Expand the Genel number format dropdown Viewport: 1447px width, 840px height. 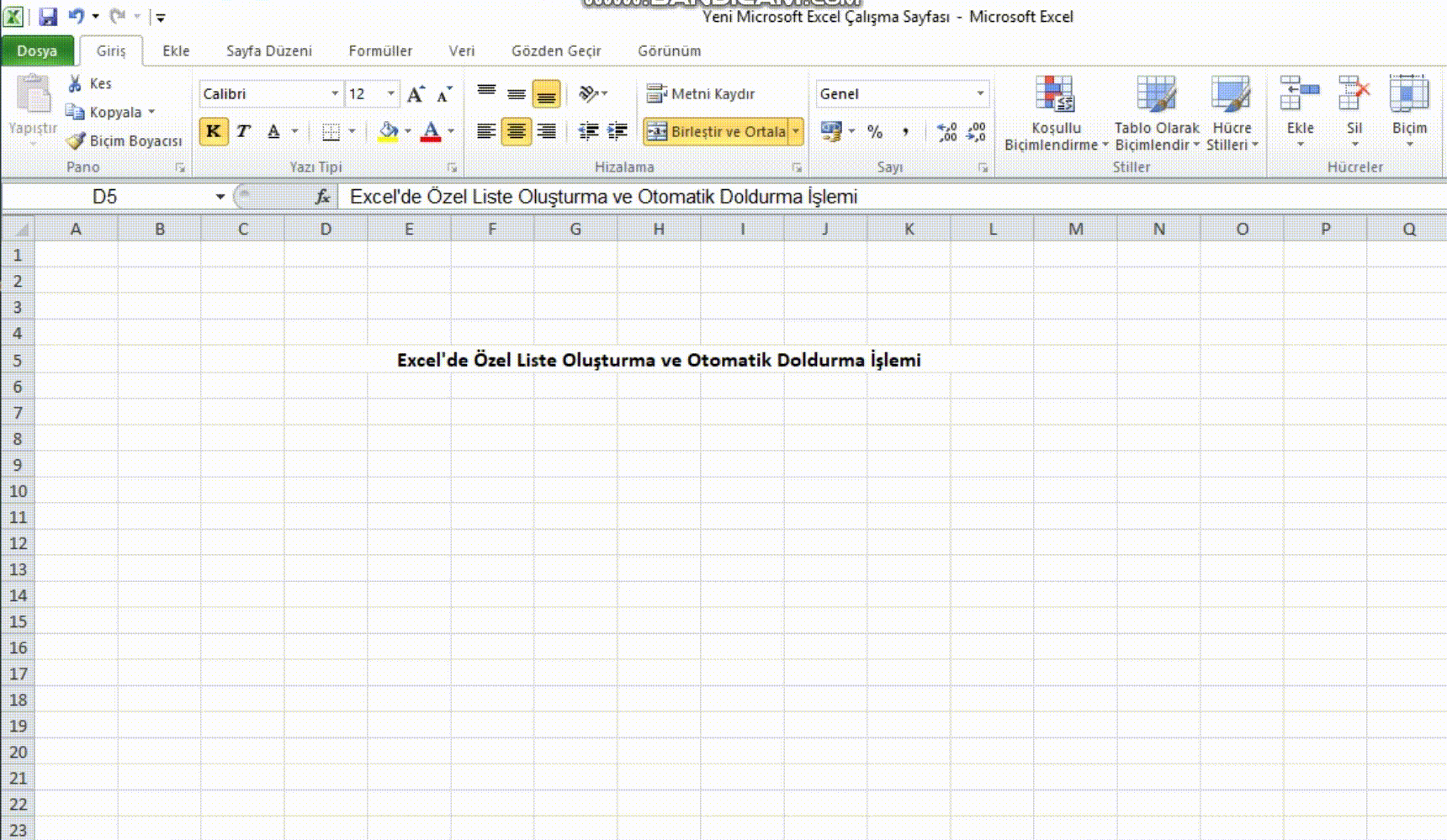click(980, 93)
